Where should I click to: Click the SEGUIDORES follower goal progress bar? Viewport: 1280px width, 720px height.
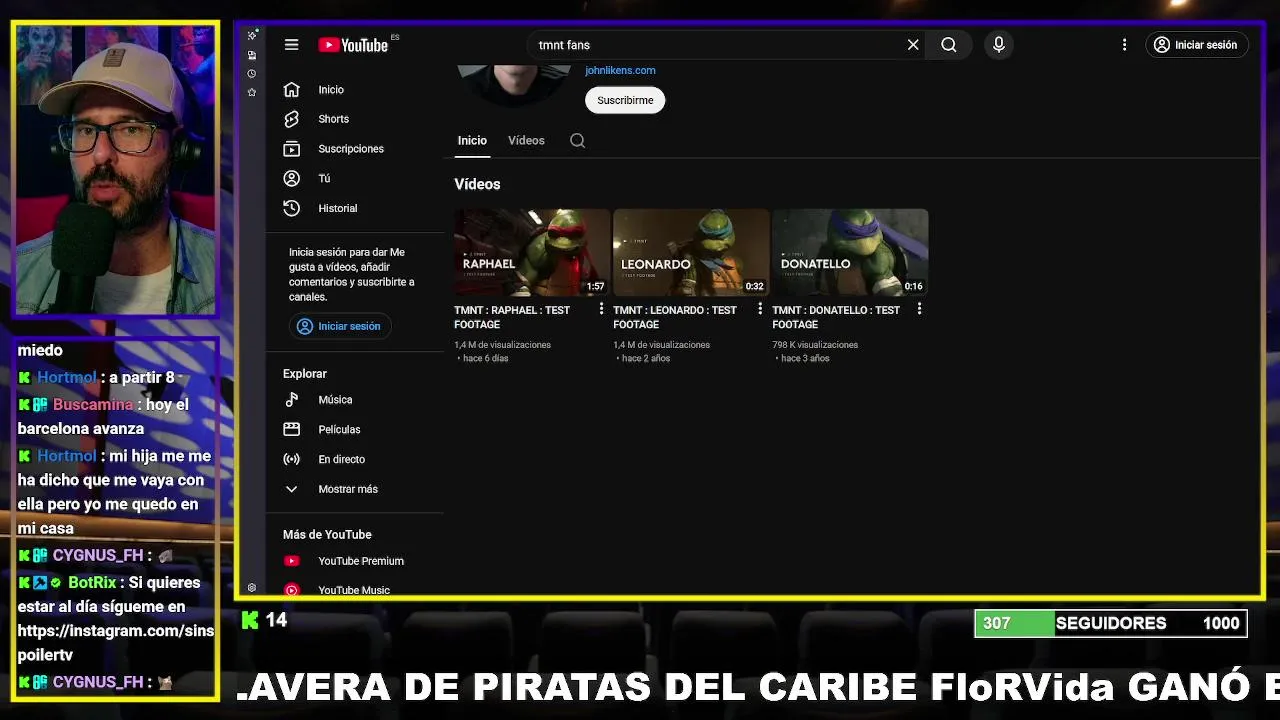tap(1111, 623)
